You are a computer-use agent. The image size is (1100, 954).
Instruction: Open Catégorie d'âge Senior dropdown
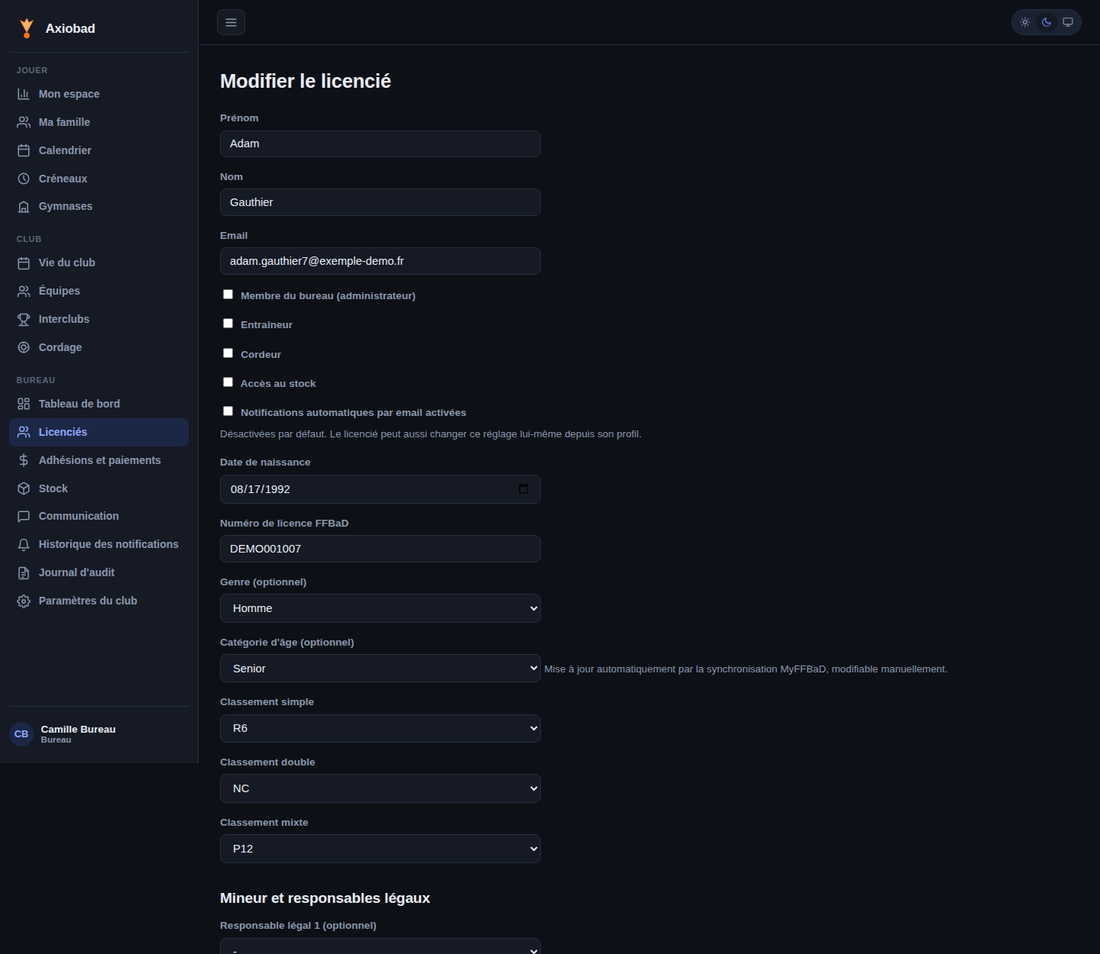click(x=380, y=669)
